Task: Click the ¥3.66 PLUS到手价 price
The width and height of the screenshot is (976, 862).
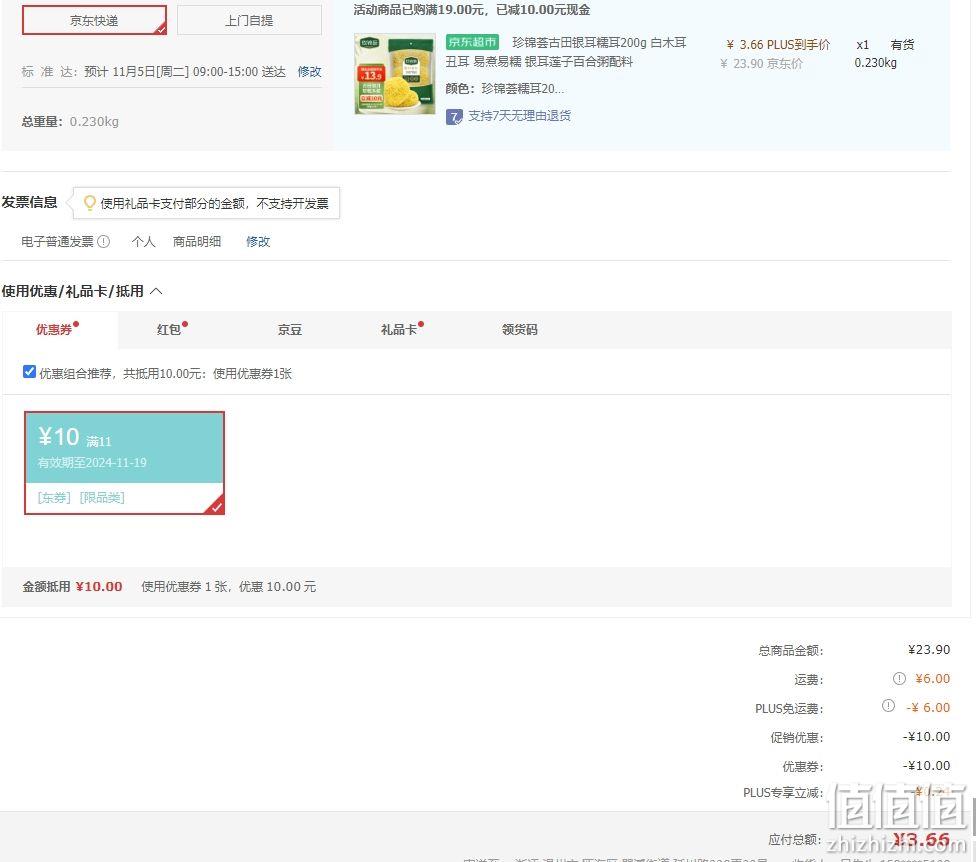Action: pos(778,45)
